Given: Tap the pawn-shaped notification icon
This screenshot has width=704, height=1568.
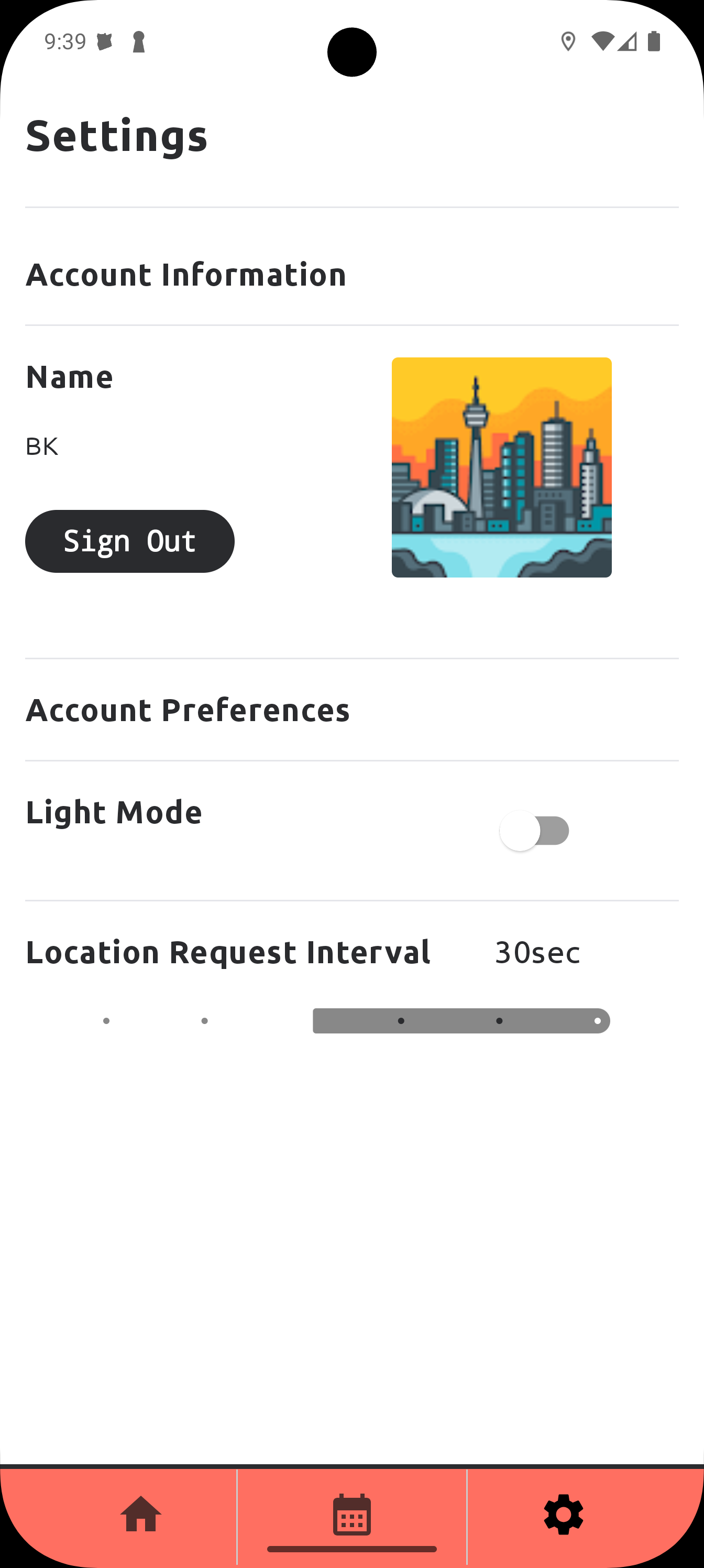Looking at the screenshot, I should [x=139, y=42].
